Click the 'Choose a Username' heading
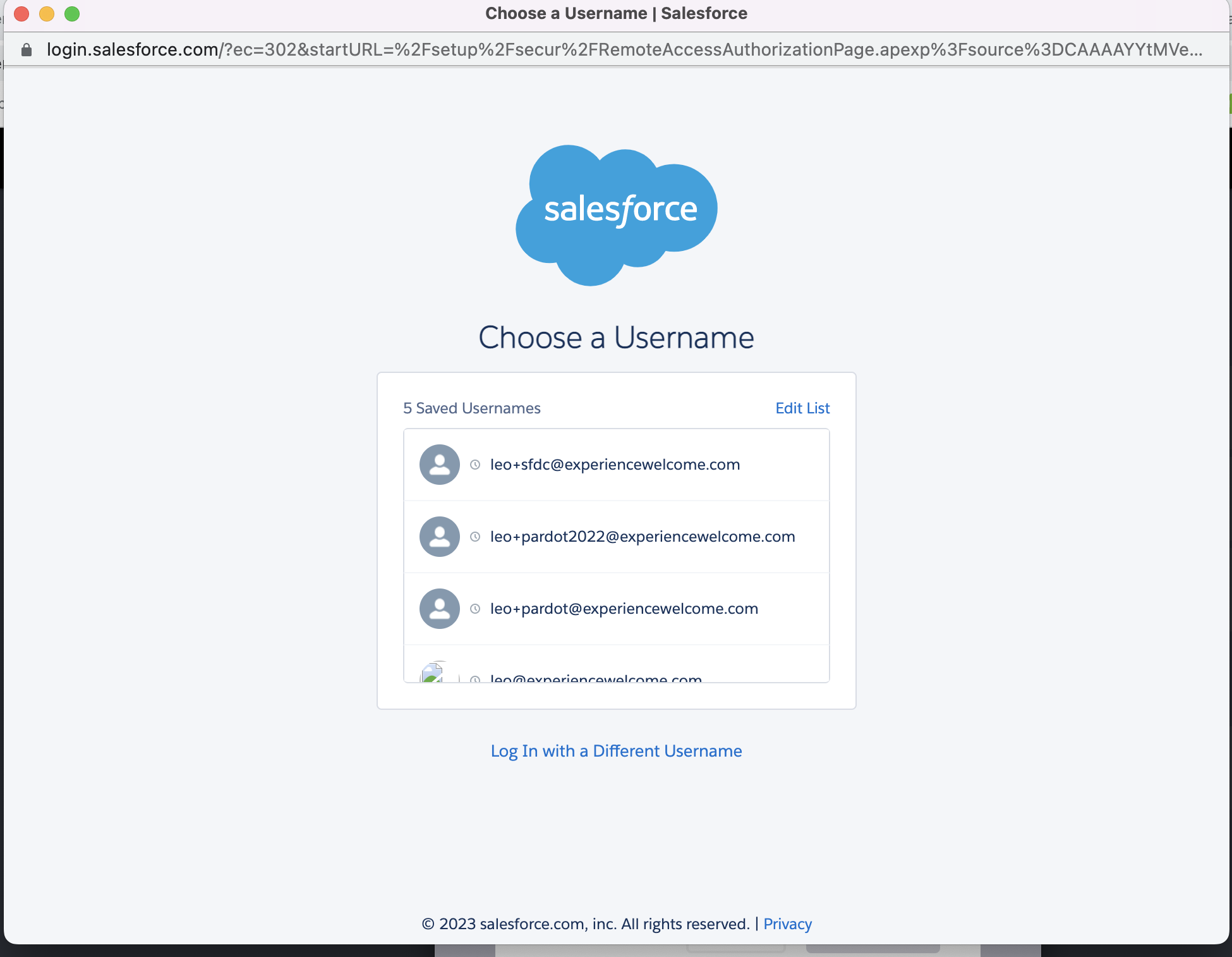 pos(617,338)
